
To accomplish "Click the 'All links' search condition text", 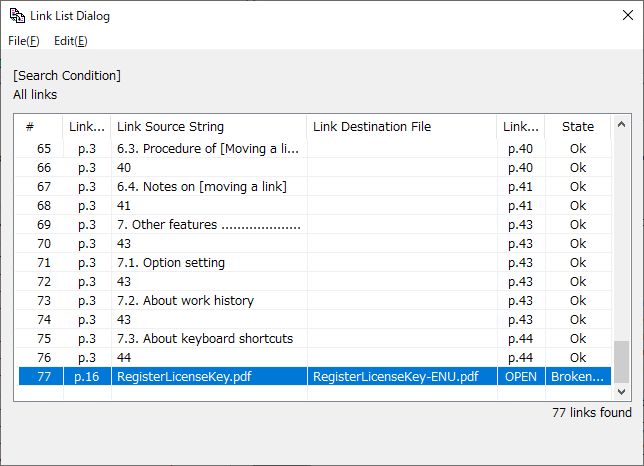I will 35,95.
